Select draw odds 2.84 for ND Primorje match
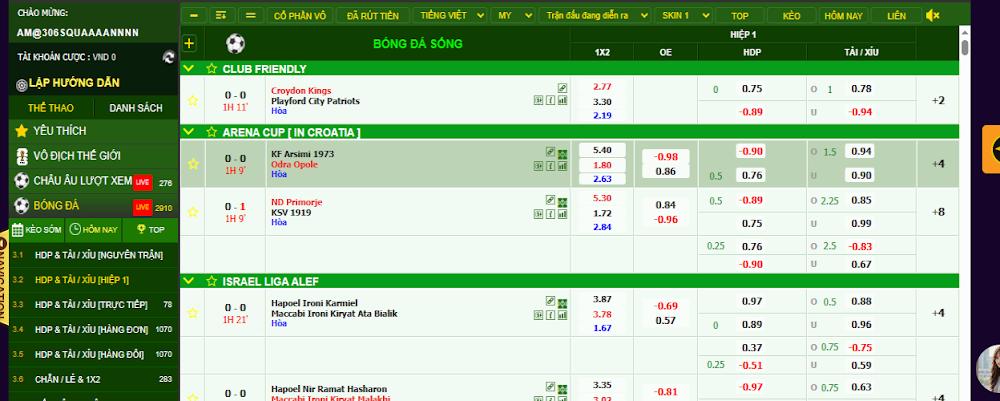 [x=602, y=227]
